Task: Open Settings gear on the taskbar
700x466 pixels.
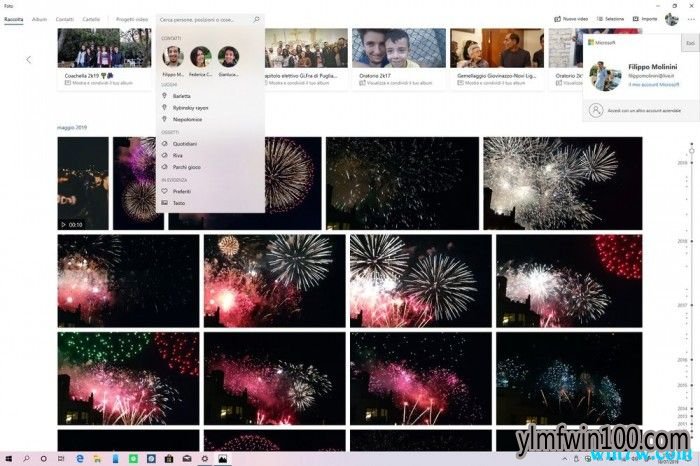Action: (x=205, y=458)
